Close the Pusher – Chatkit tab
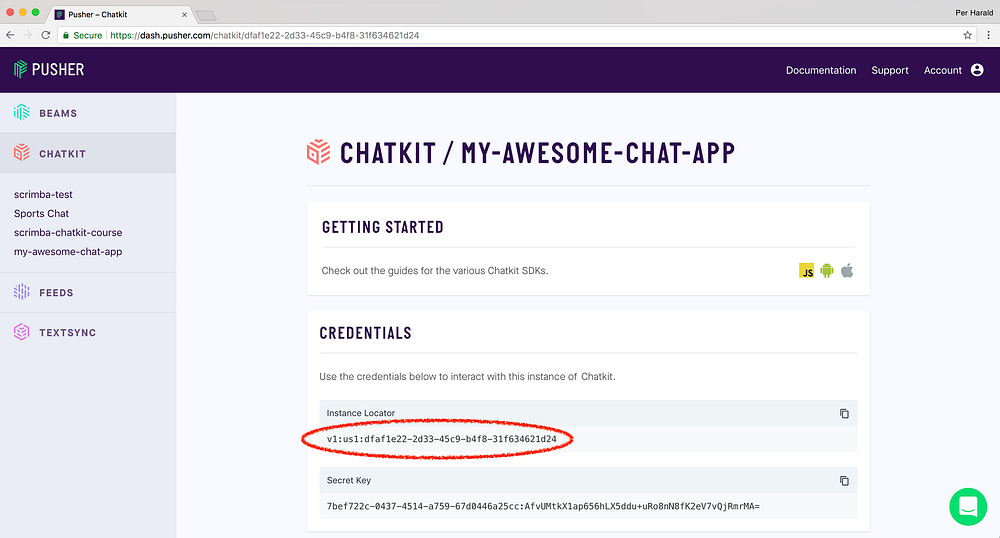Screen dimensions: 1000x538 pos(184,14)
